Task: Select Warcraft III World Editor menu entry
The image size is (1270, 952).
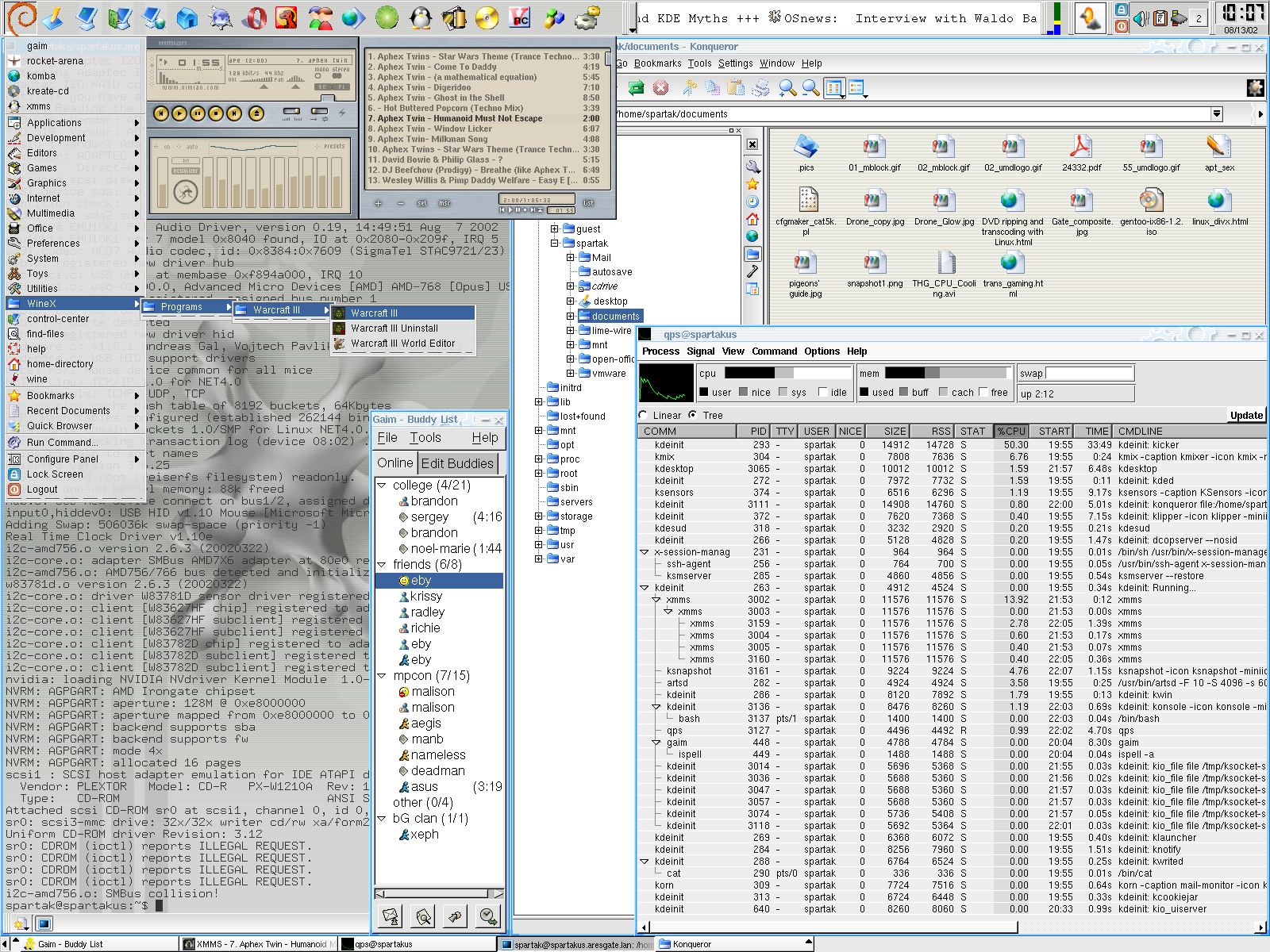Action: 403,344
